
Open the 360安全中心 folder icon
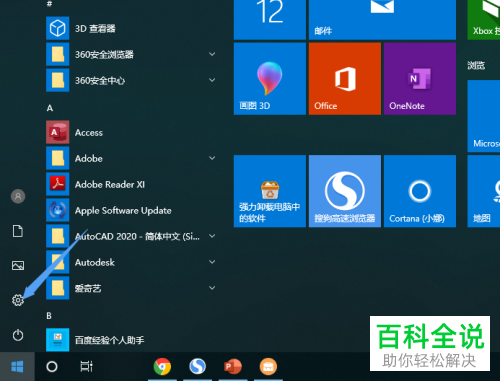[58, 80]
